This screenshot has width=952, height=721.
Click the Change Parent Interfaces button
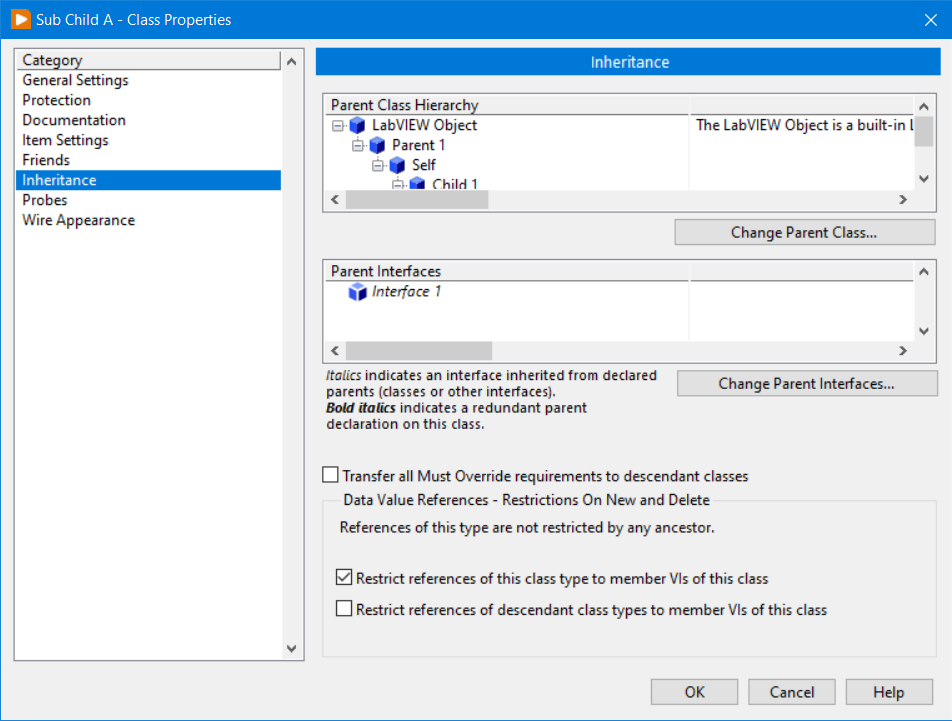pyautogui.click(x=807, y=384)
